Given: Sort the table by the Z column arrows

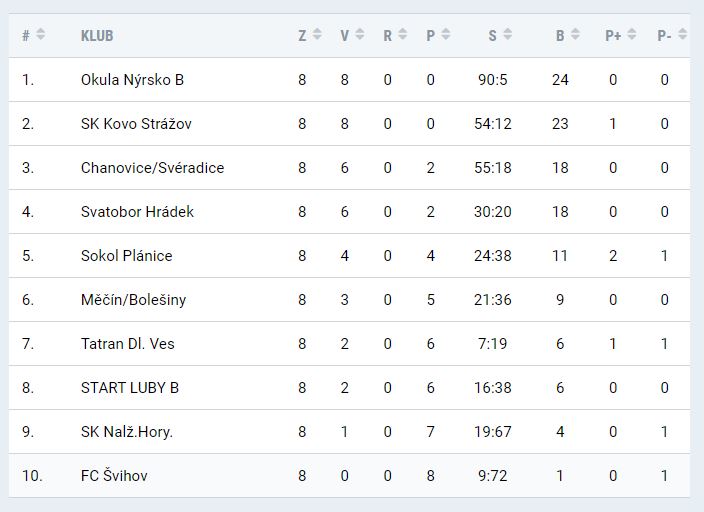Looking at the screenshot, I should 317,35.
